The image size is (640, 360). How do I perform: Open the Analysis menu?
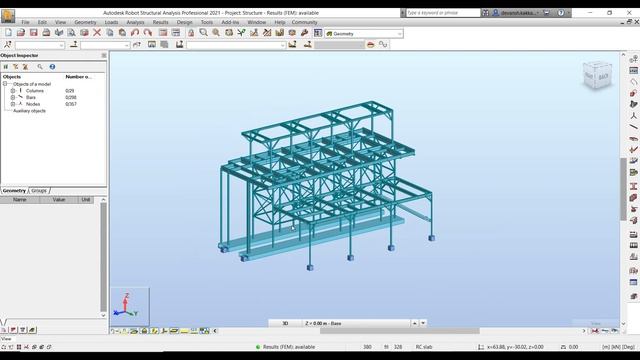[x=135, y=22]
